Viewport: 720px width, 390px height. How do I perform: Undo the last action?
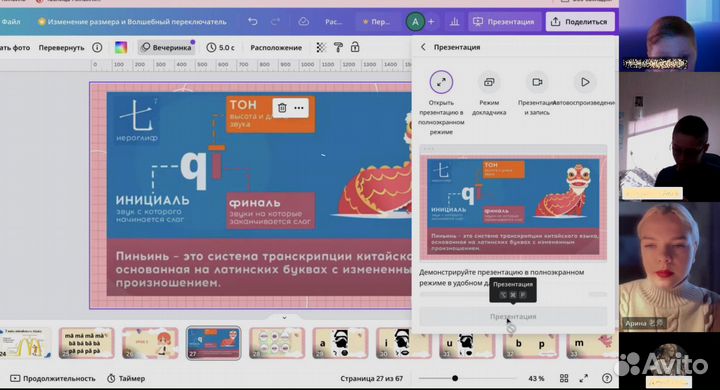253,22
